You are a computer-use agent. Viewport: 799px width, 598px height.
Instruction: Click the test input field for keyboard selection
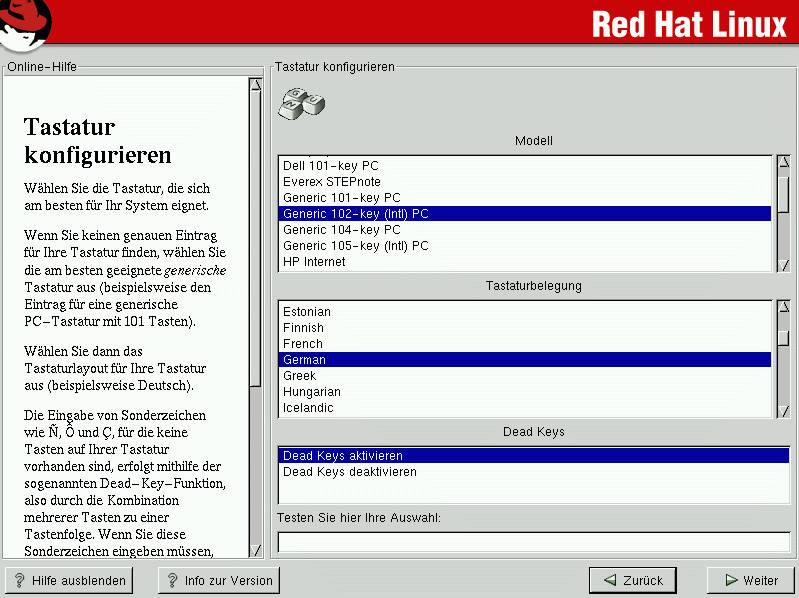(533, 542)
